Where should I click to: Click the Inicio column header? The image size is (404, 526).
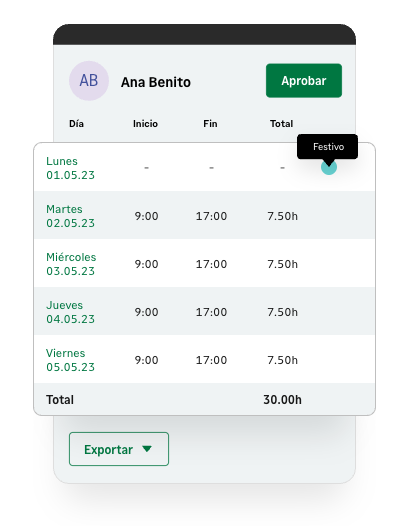tap(145, 124)
